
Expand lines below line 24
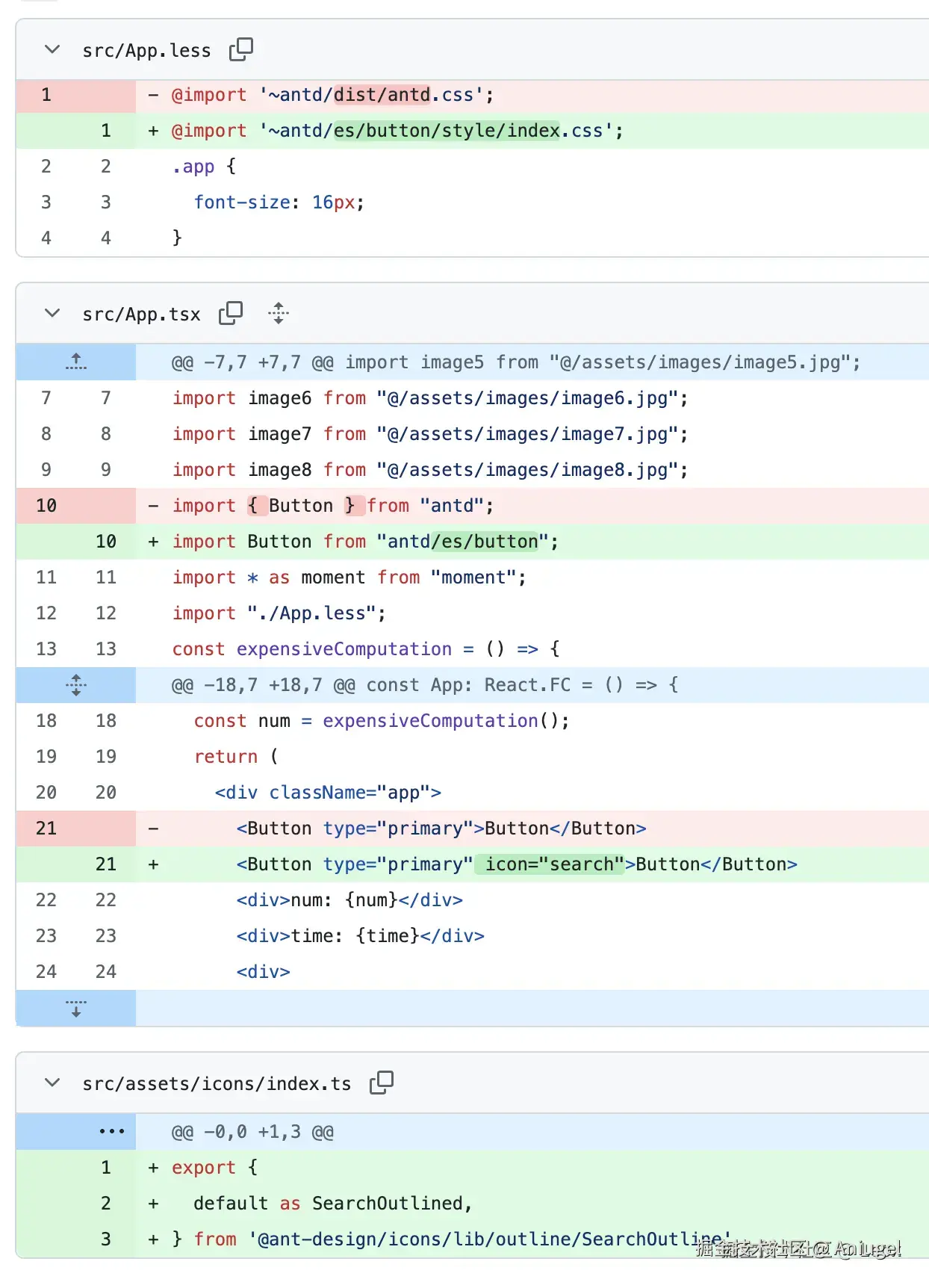(75, 1009)
